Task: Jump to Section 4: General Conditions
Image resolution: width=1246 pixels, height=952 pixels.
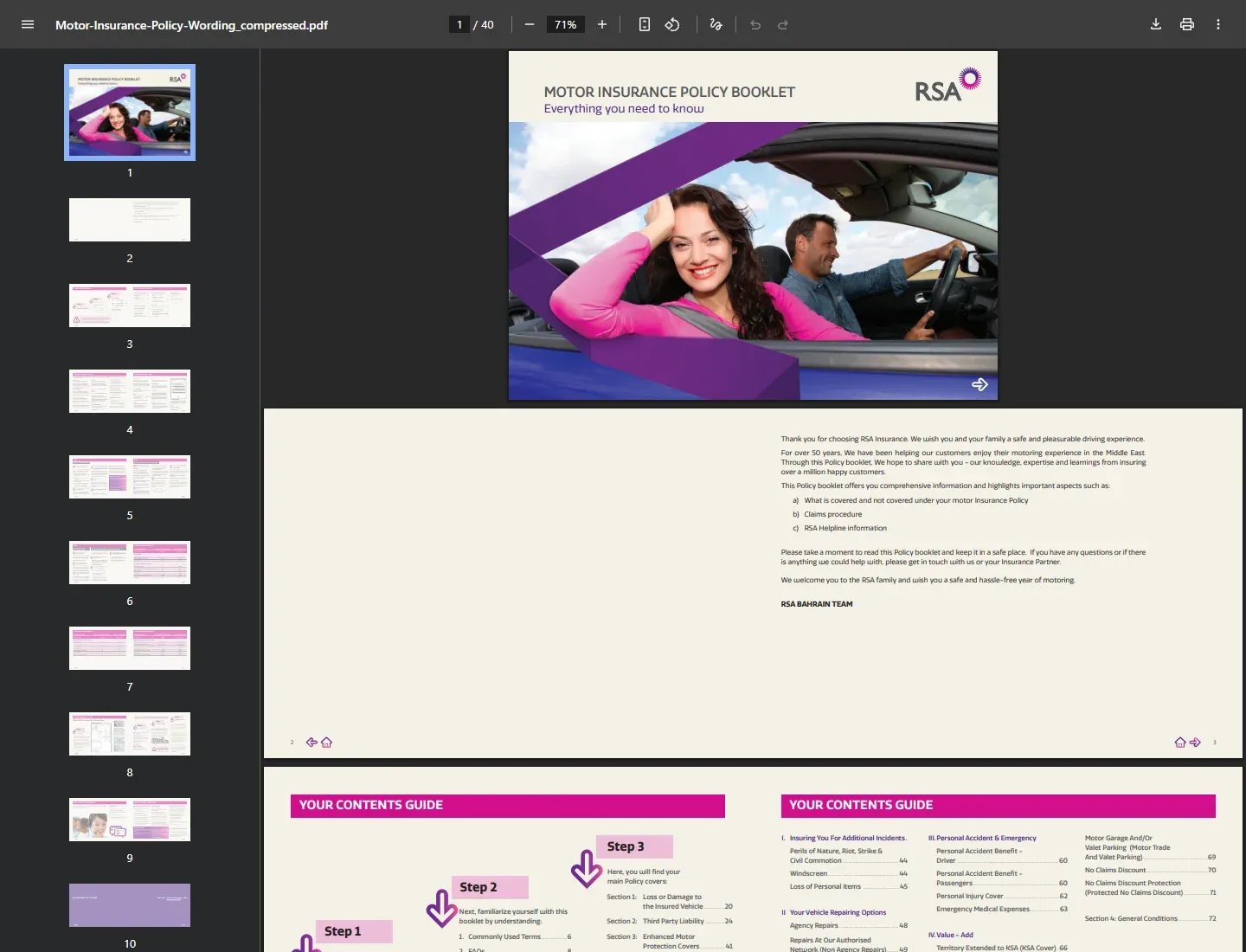Action: tap(1150, 918)
